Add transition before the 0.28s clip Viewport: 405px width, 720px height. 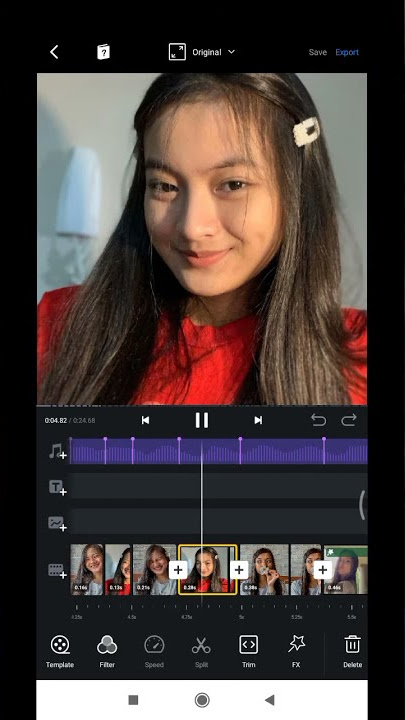click(x=178, y=570)
